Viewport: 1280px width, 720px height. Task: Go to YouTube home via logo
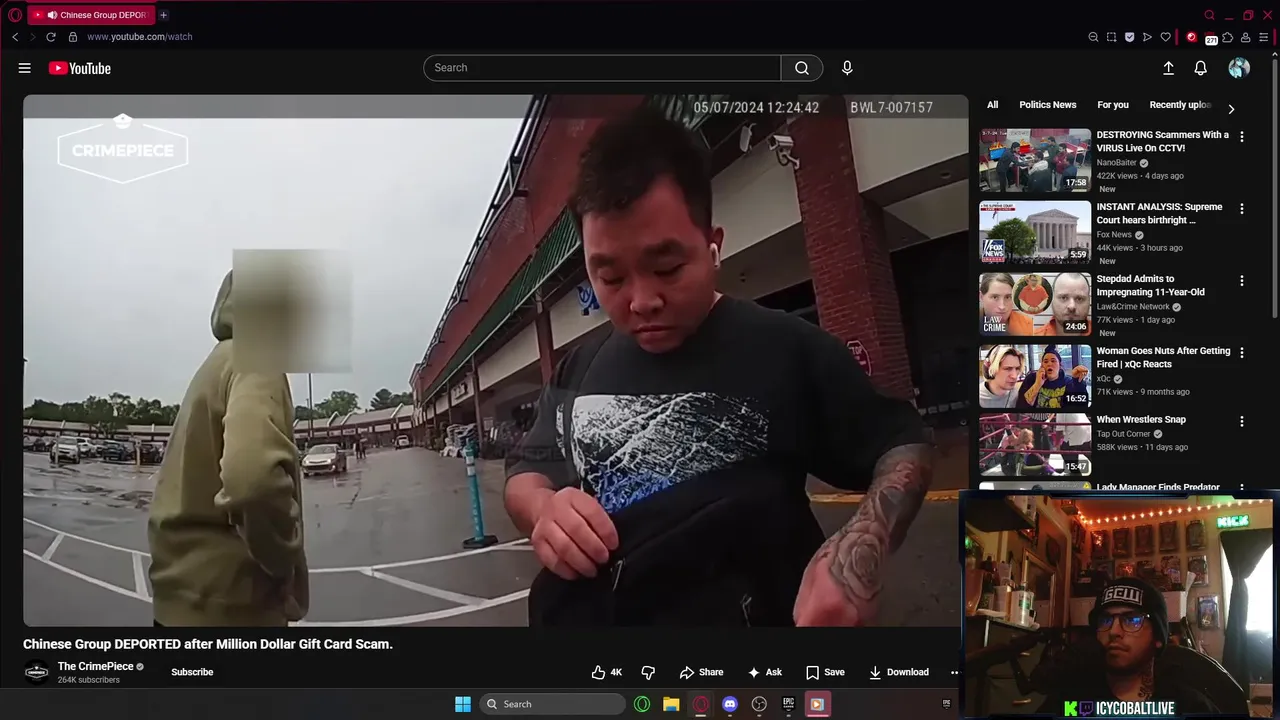(x=79, y=68)
